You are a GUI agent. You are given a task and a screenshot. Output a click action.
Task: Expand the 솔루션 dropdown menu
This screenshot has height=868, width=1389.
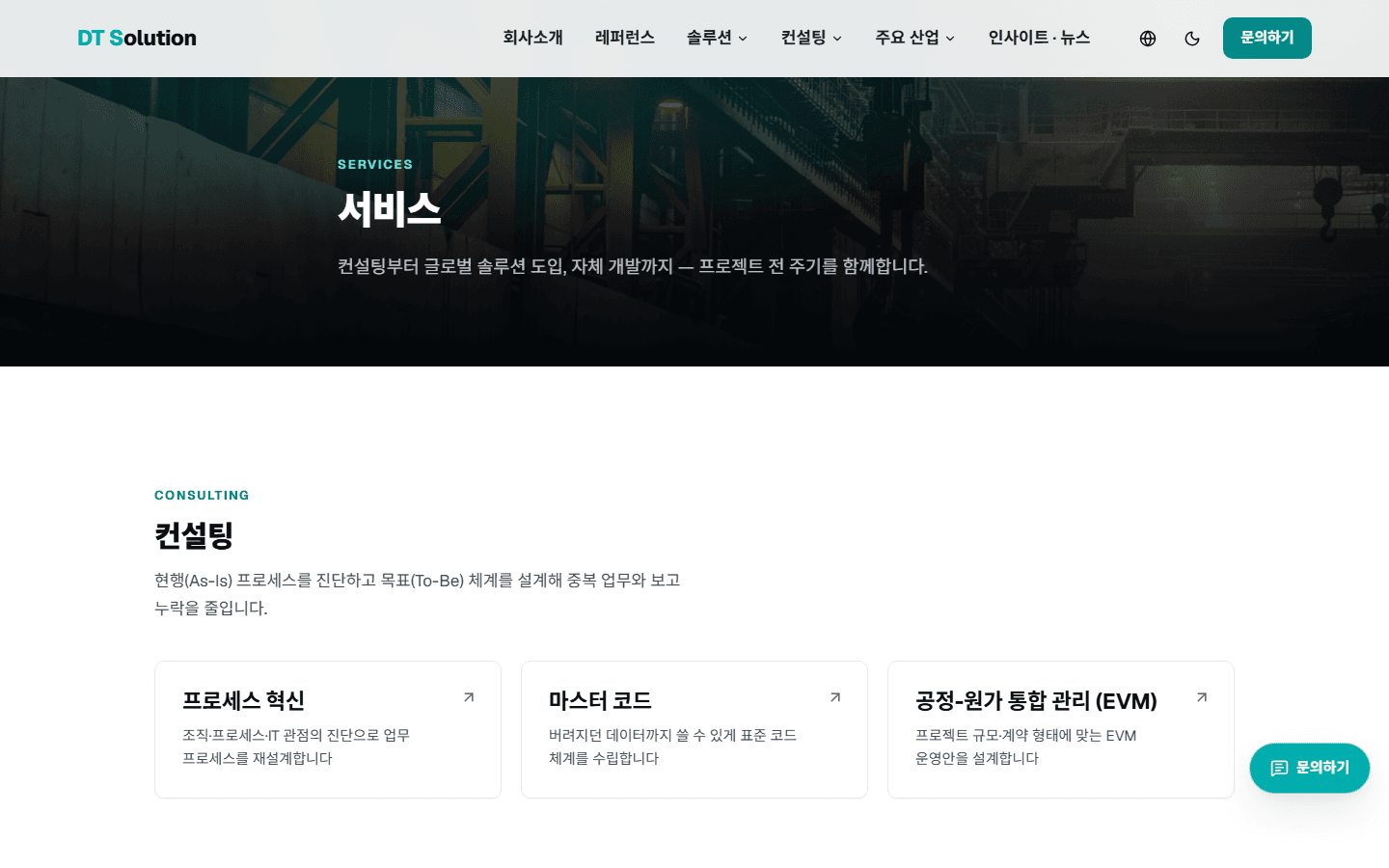[x=718, y=38]
